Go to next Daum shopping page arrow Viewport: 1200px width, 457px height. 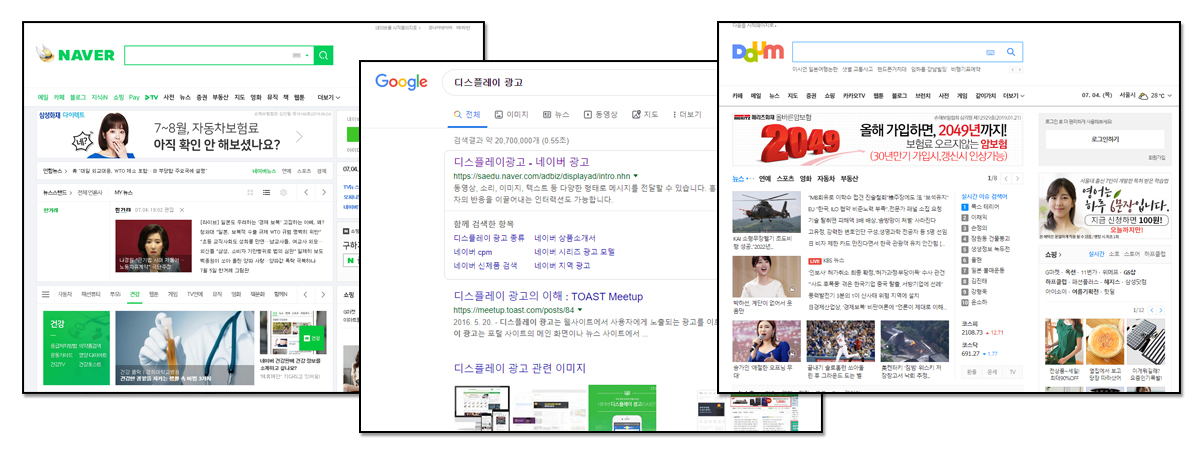click(x=1163, y=309)
